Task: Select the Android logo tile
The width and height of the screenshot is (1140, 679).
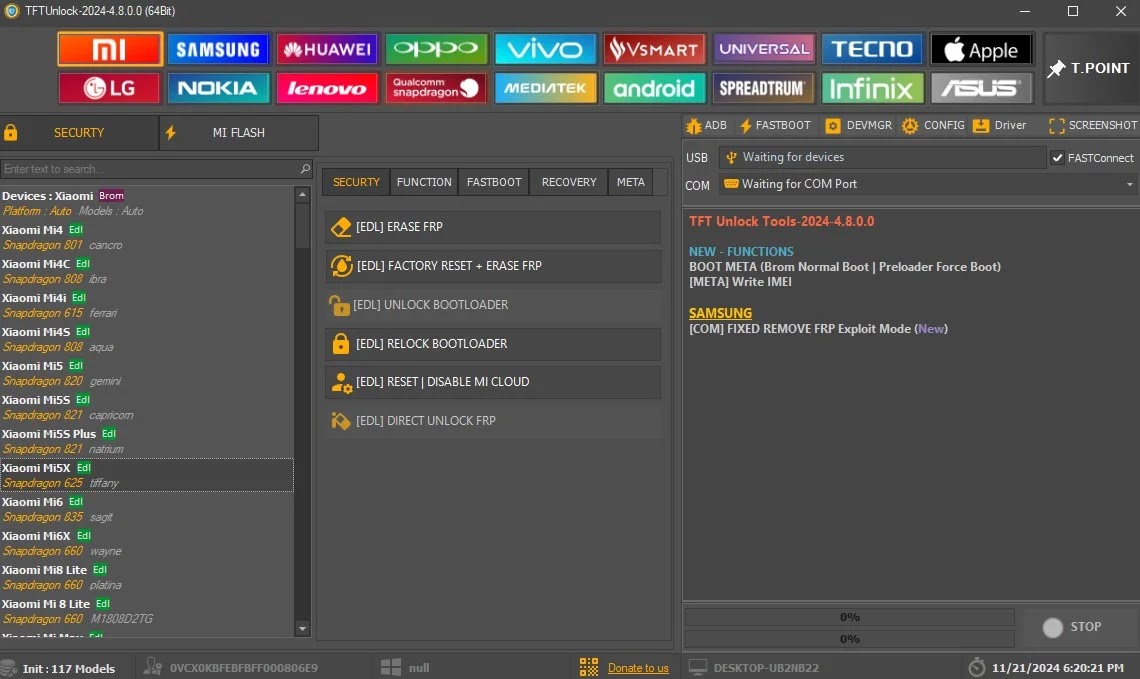Action: 654,88
